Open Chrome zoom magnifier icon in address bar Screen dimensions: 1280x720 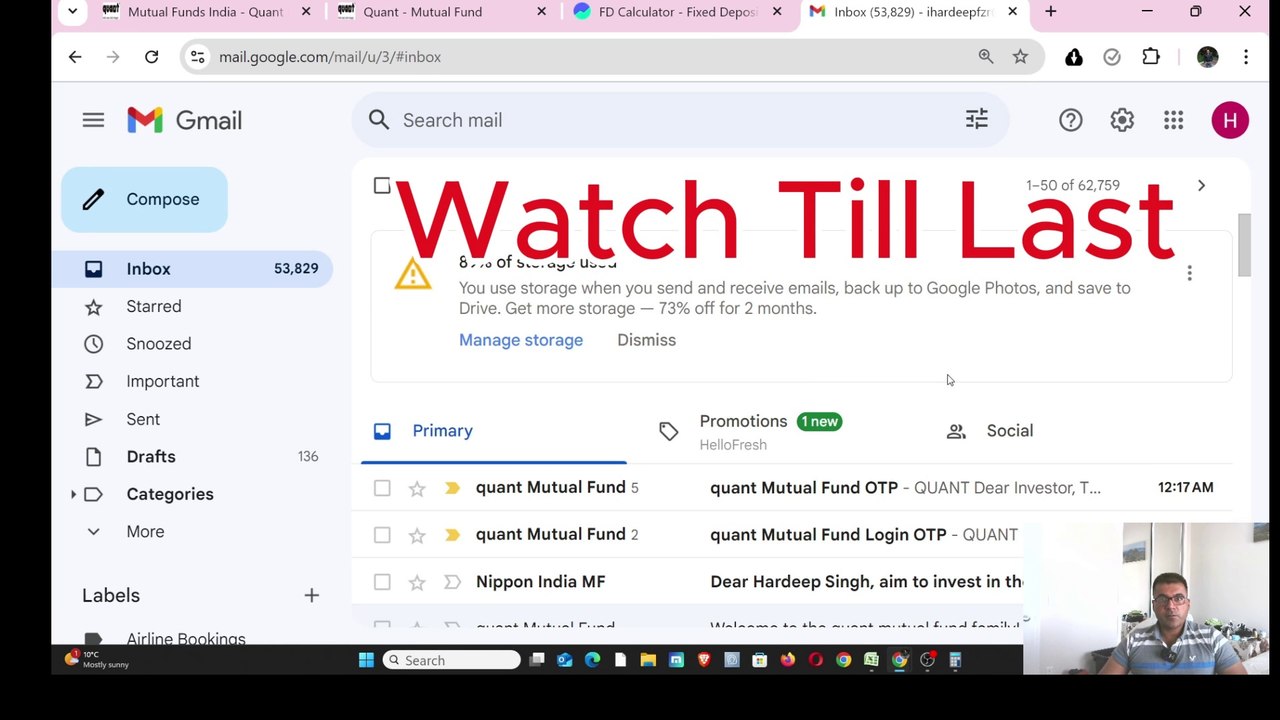(986, 57)
